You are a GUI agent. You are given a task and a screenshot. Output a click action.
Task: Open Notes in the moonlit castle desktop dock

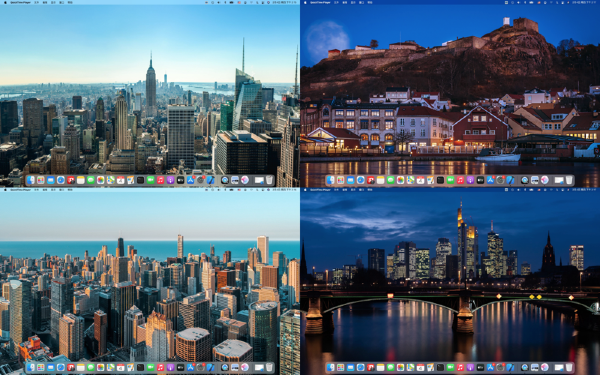pos(381,180)
